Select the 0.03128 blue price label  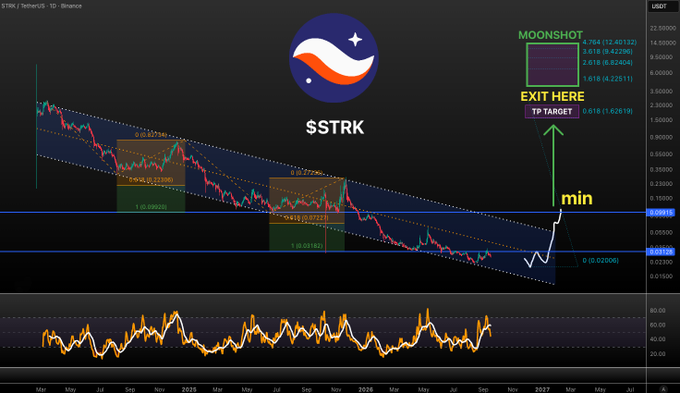click(660, 252)
